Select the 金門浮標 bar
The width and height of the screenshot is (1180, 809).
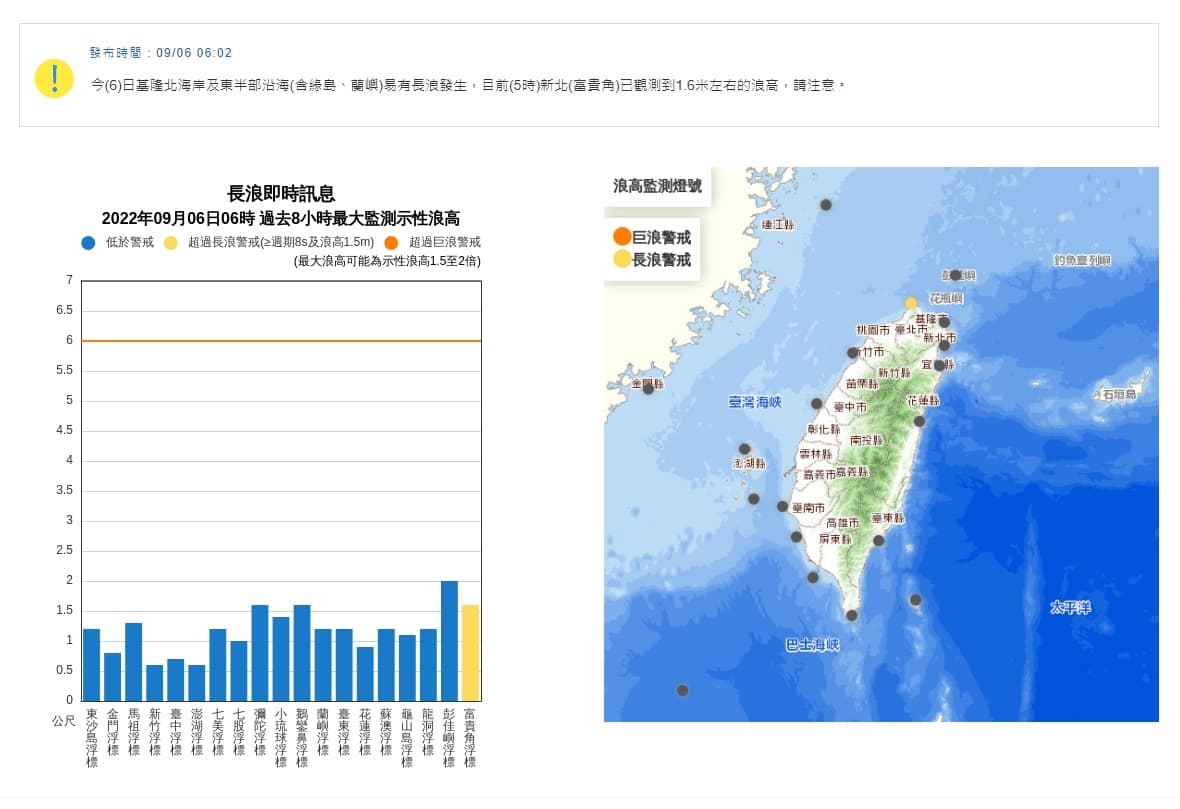click(x=112, y=677)
